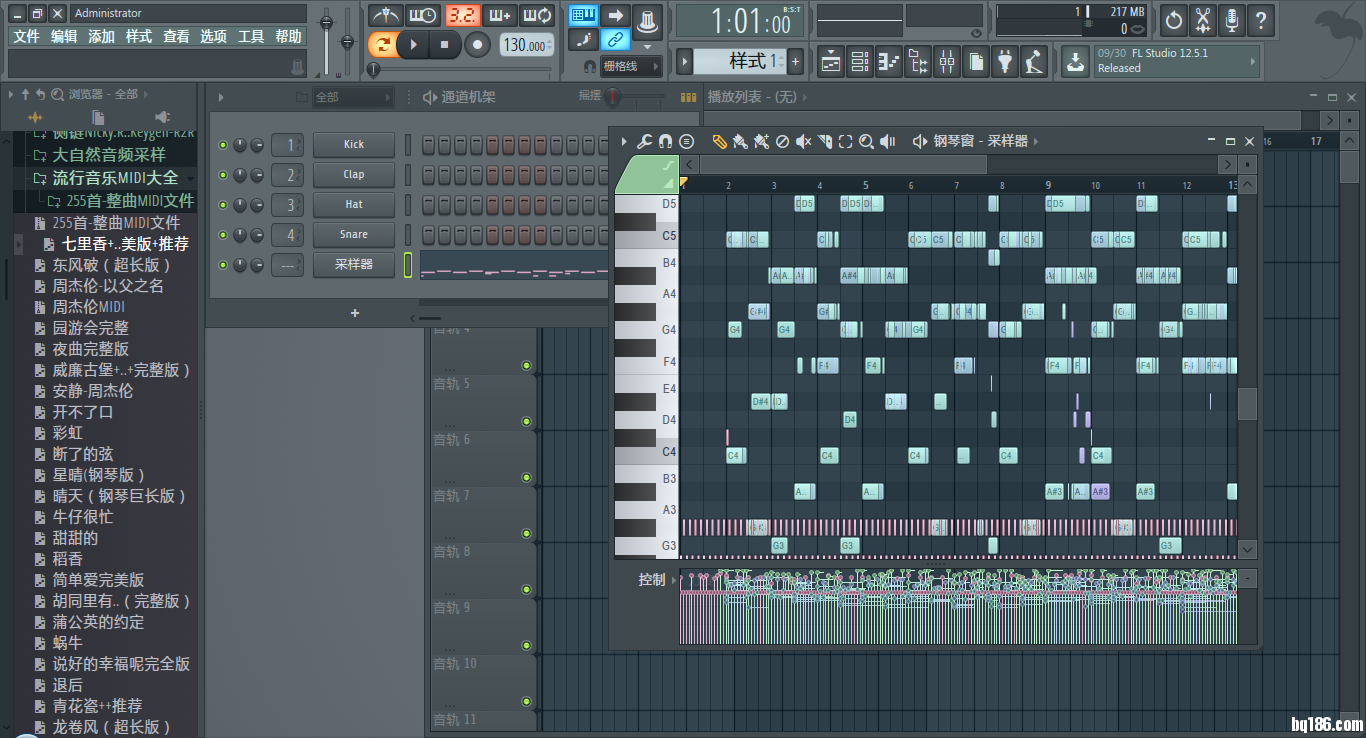Open the 查看 menu

click(176, 36)
